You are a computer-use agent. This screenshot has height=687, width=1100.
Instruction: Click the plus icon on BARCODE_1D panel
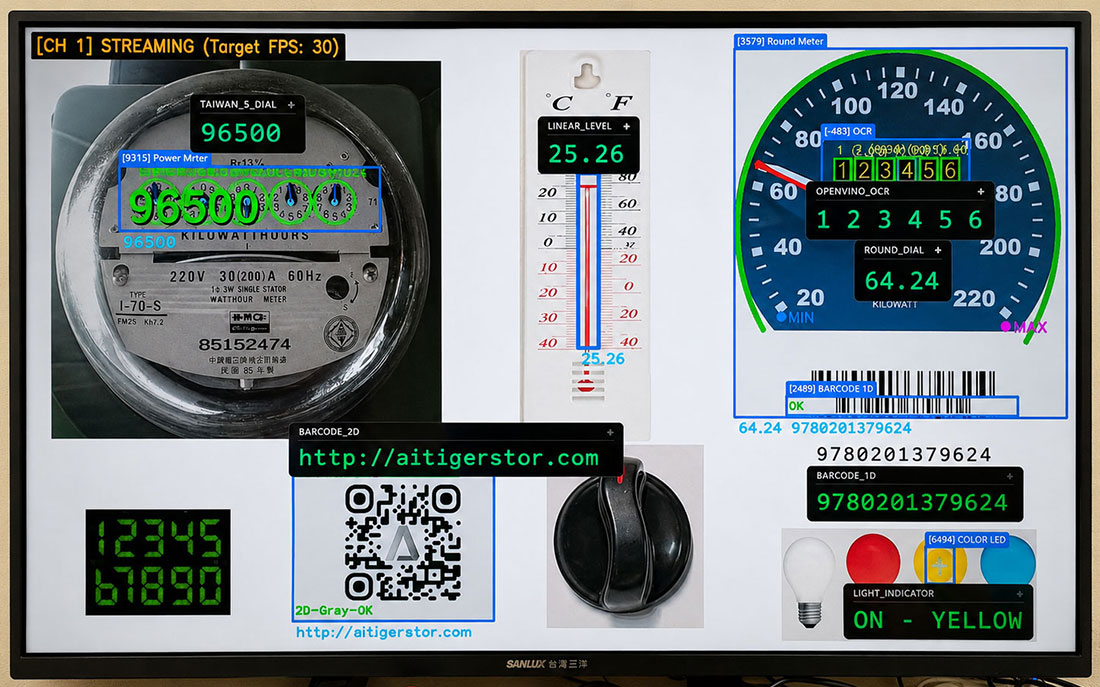(x=1010, y=476)
